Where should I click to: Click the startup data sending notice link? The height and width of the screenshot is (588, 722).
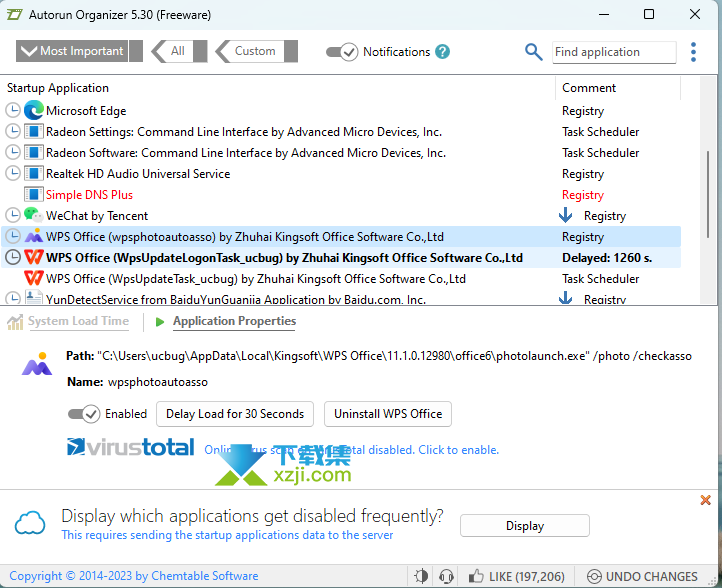pyautogui.click(x=227, y=535)
